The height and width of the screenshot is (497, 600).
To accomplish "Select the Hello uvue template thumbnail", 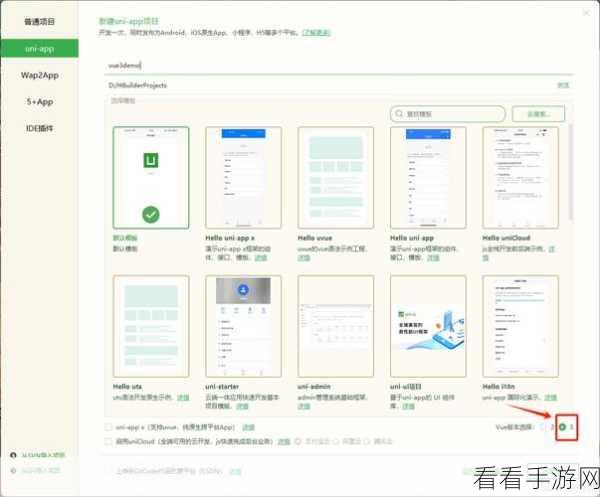I will [336, 178].
